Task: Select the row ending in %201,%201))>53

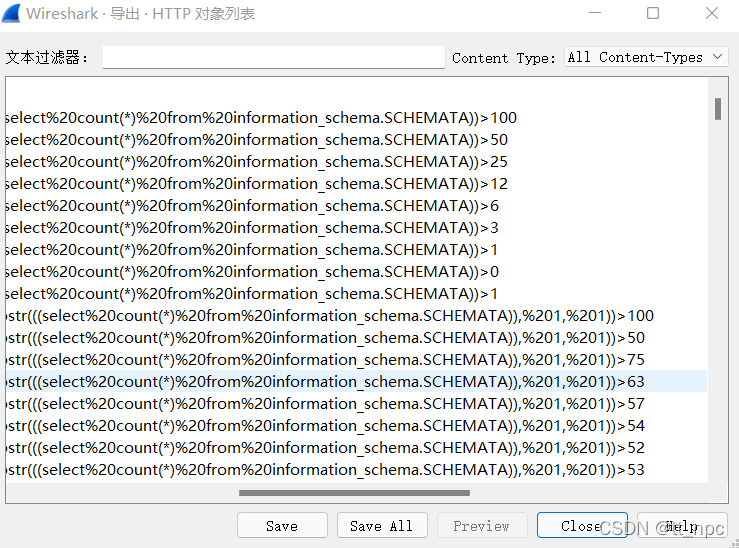Action: 356,470
